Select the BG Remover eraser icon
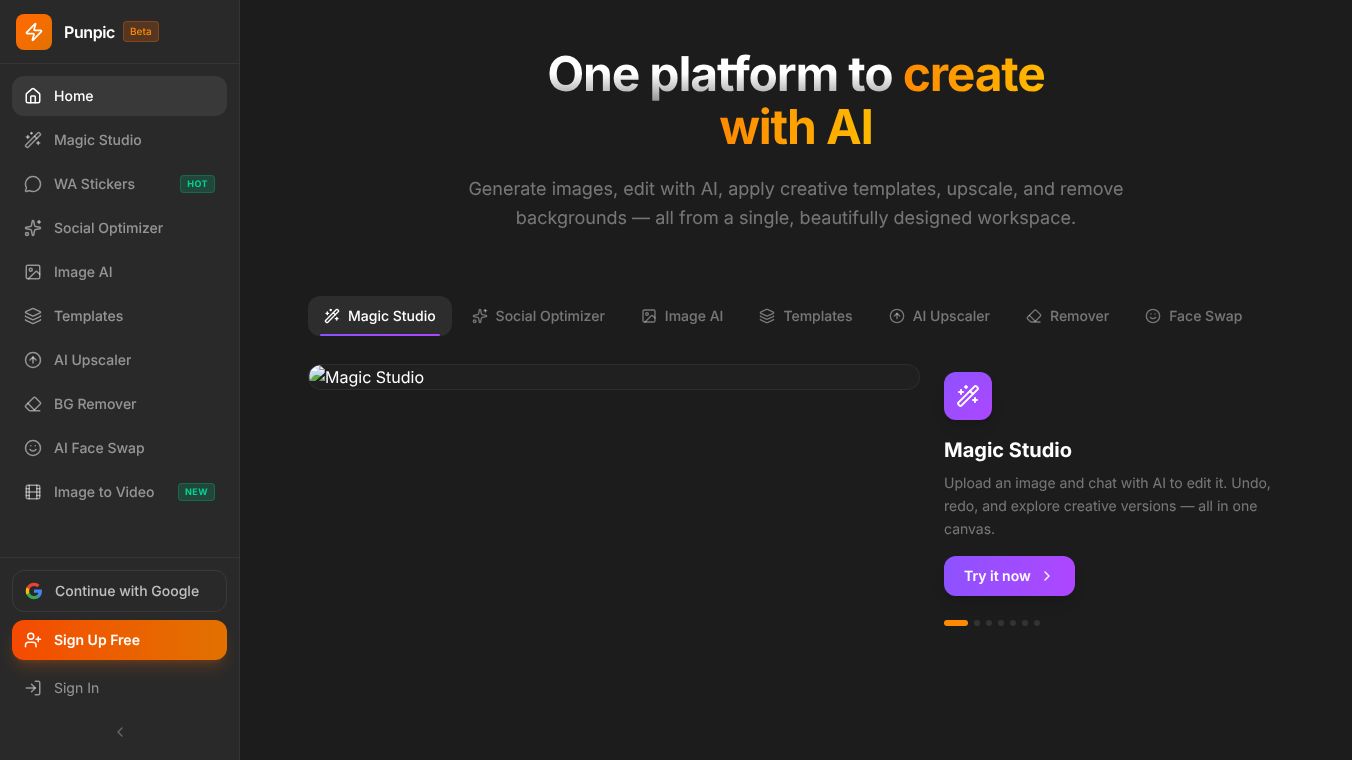This screenshot has width=1352, height=760. [33, 404]
